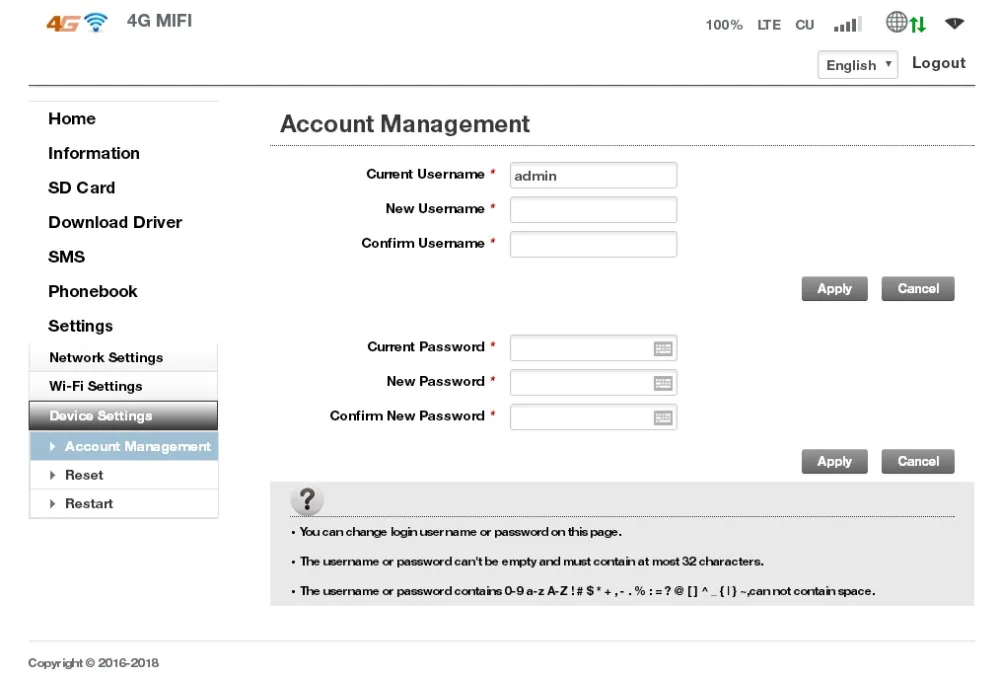Focus the Confirm New Password field
This screenshot has height=678, width=1000.
(593, 417)
